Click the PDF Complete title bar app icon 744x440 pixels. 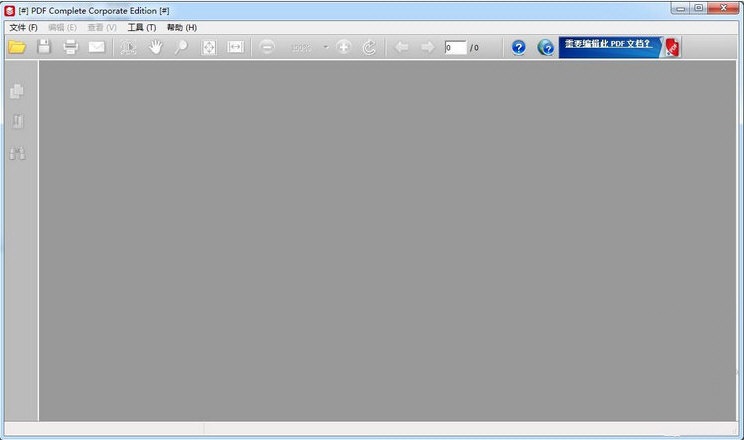click(9, 10)
